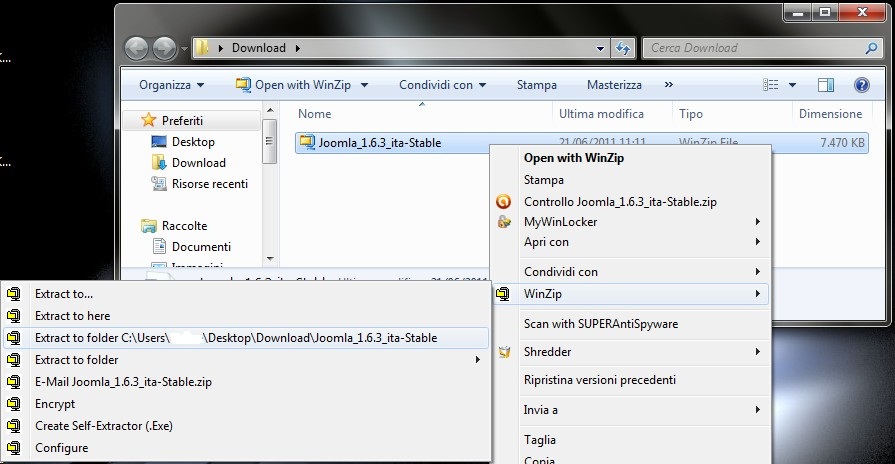Sort by the Dimensione column header
The width and height of the screenshot is (895, 464).
[x=832, y=114]
